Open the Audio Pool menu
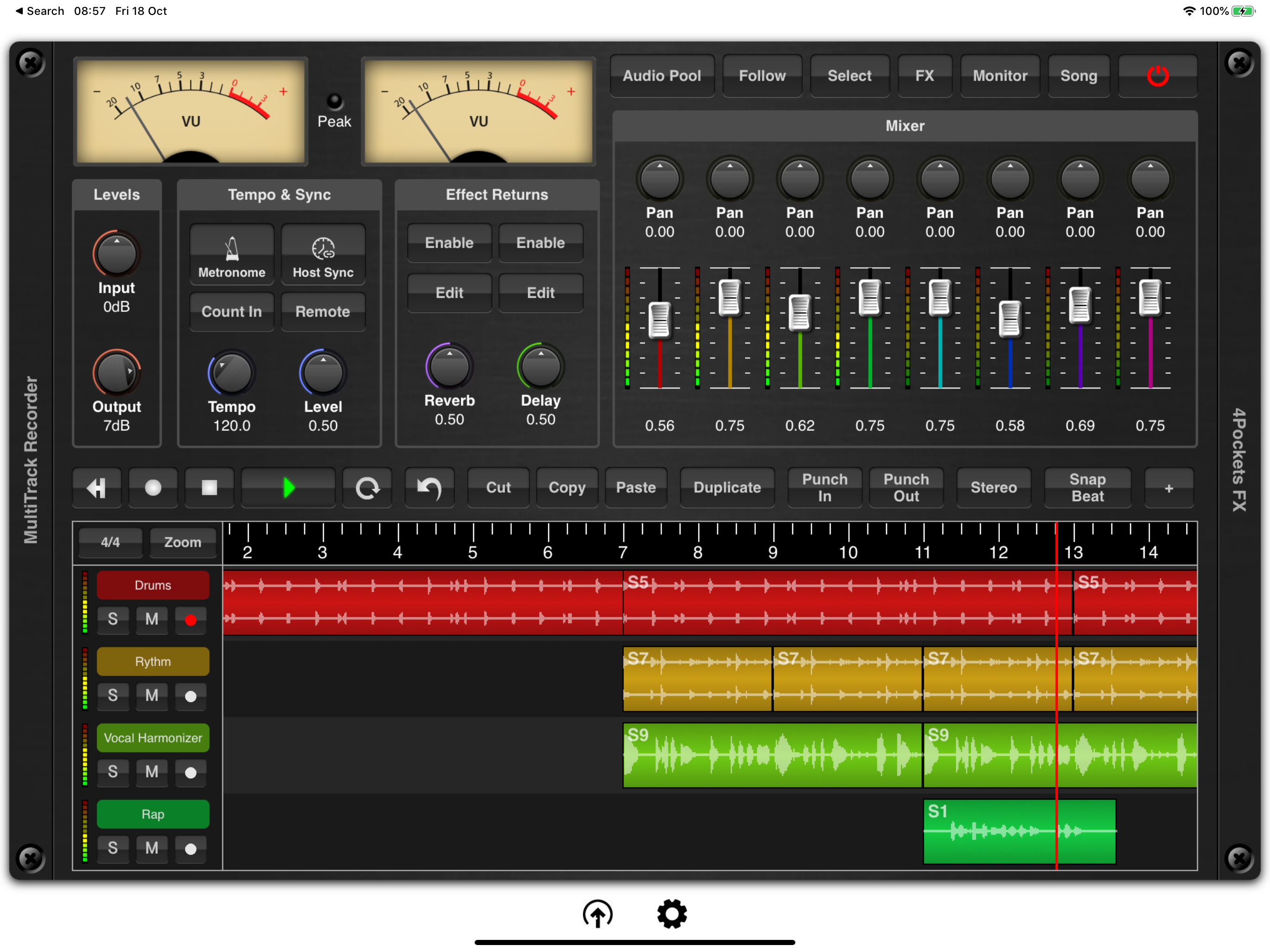The image size is (1270, 952). [661, 76]
